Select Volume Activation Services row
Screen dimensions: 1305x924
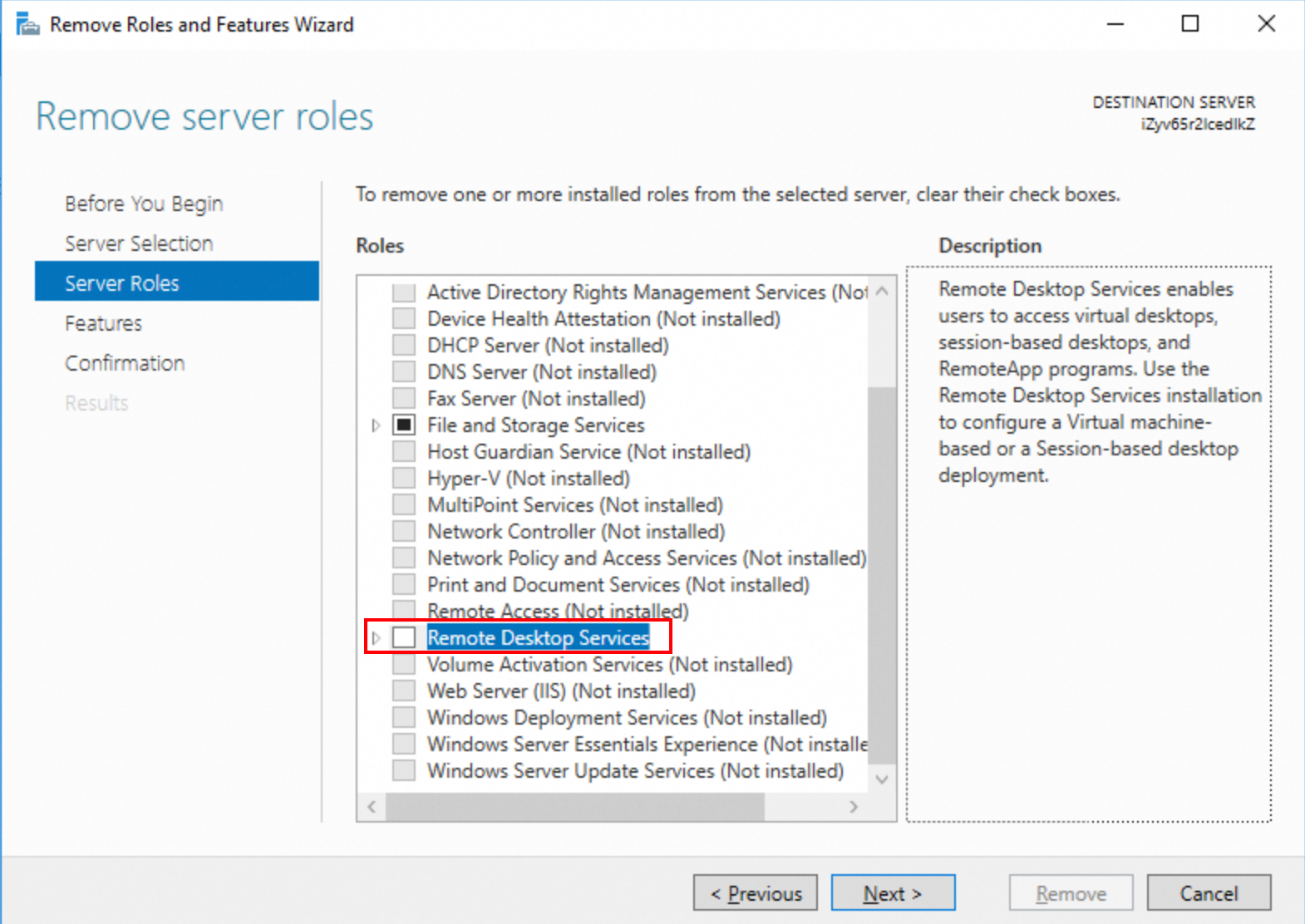(610, 664)
